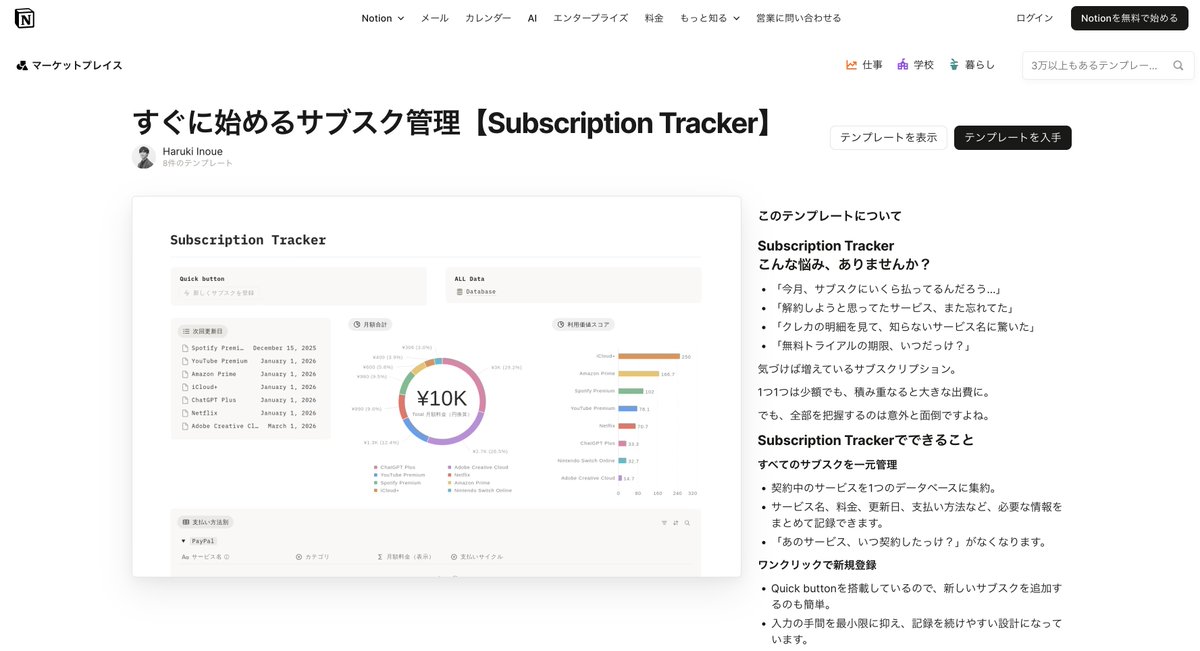
Task: Click すべてのサブスクを一元管理 subheading
Action: point(827,465)
